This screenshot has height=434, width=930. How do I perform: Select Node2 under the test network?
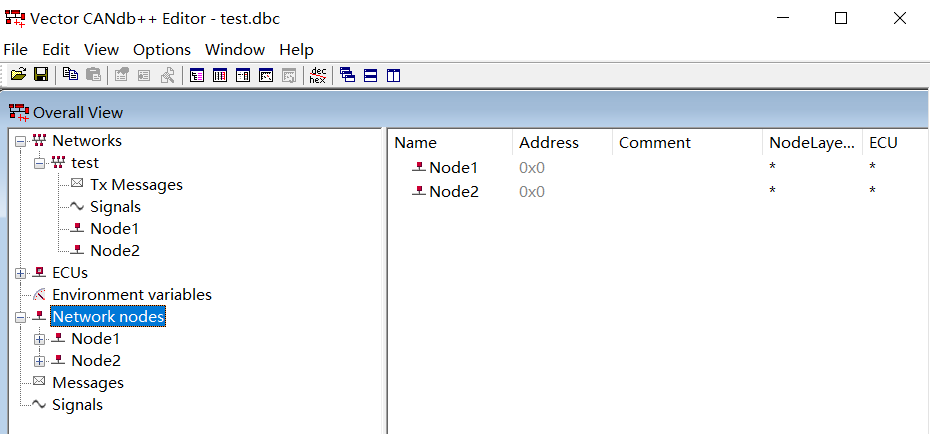point(115,250)
